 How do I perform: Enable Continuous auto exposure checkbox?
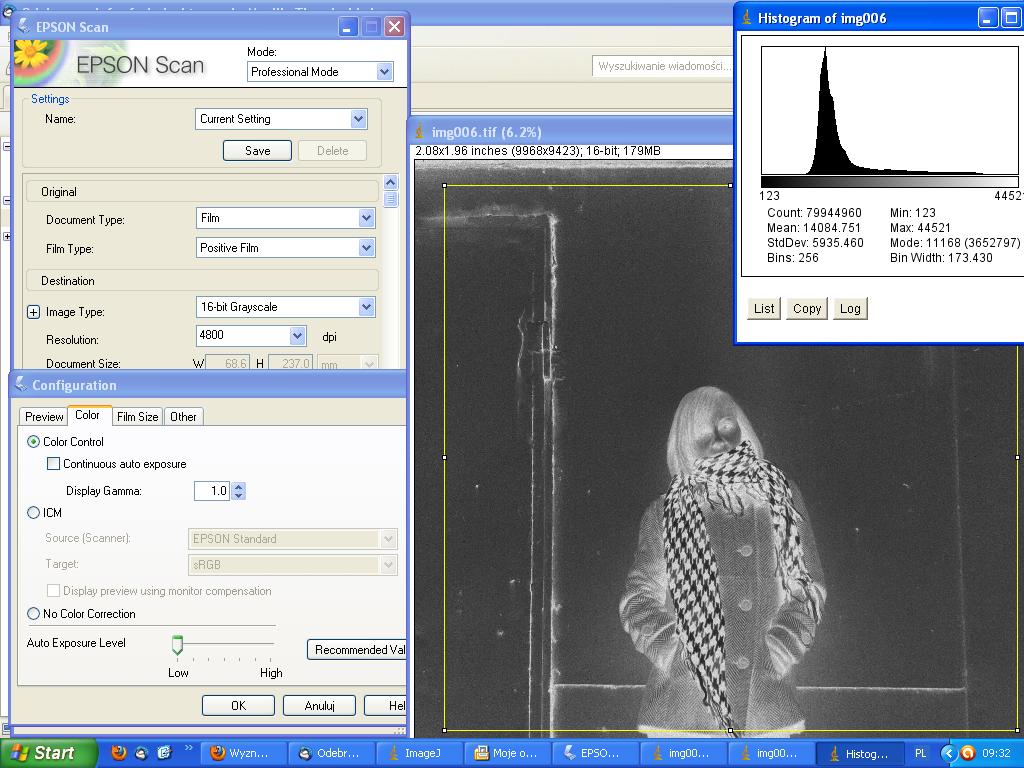(x=54, y=464)
